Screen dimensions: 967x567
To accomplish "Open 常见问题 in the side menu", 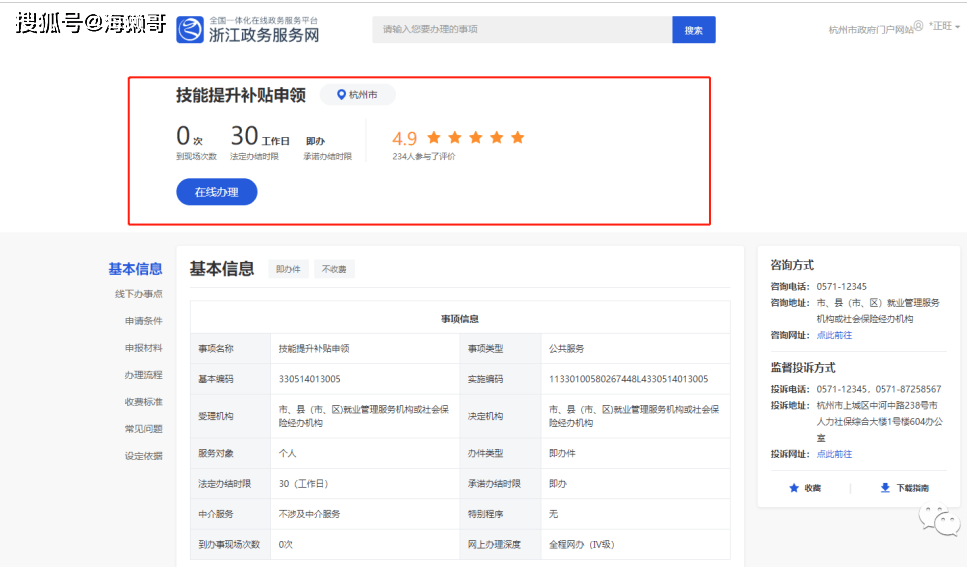I will (143, 429).
